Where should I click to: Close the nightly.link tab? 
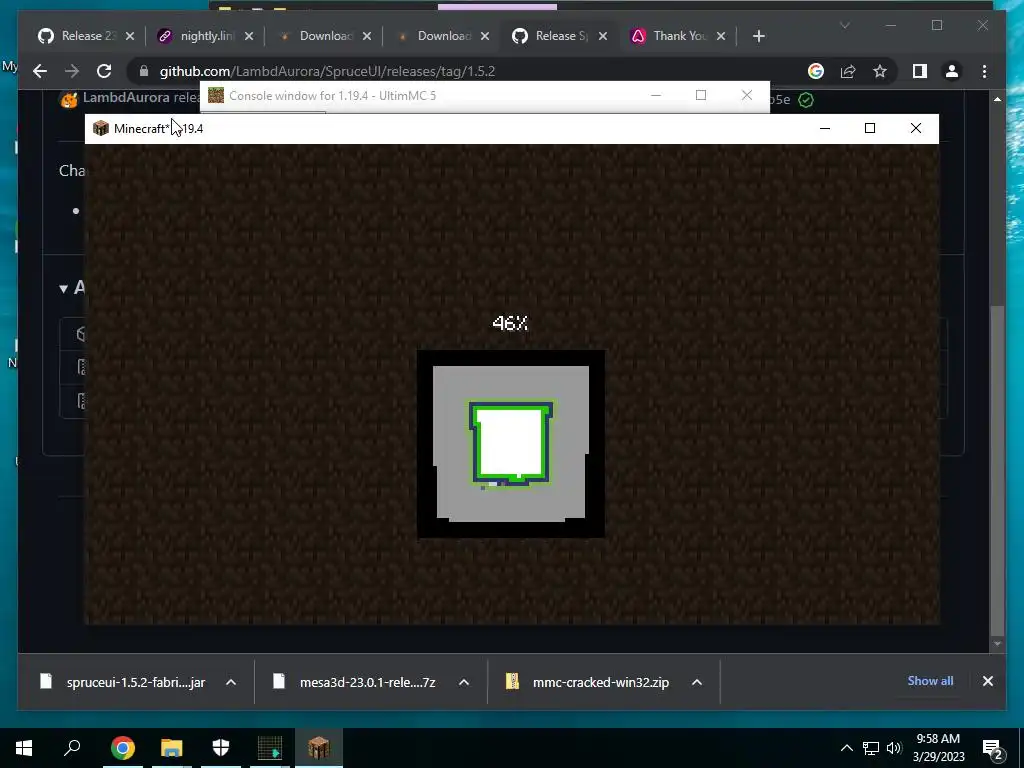pos(249,36)
